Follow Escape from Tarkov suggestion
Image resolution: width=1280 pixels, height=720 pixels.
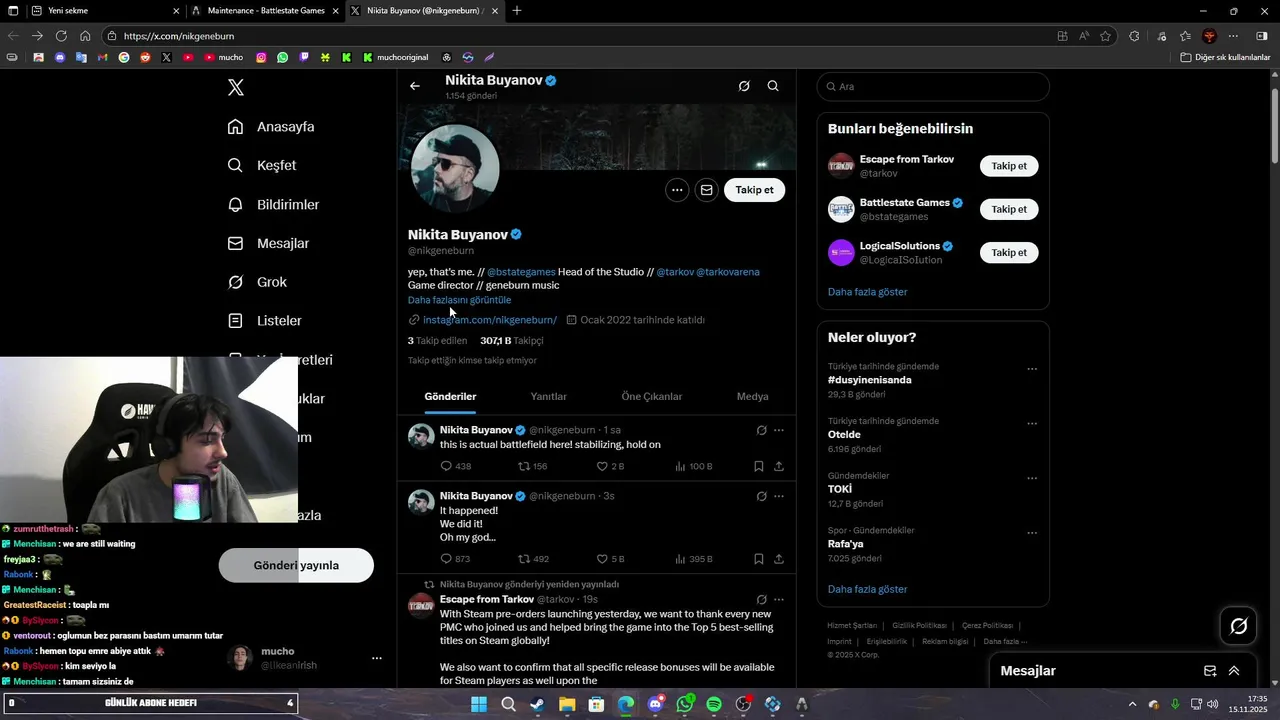1009,166
